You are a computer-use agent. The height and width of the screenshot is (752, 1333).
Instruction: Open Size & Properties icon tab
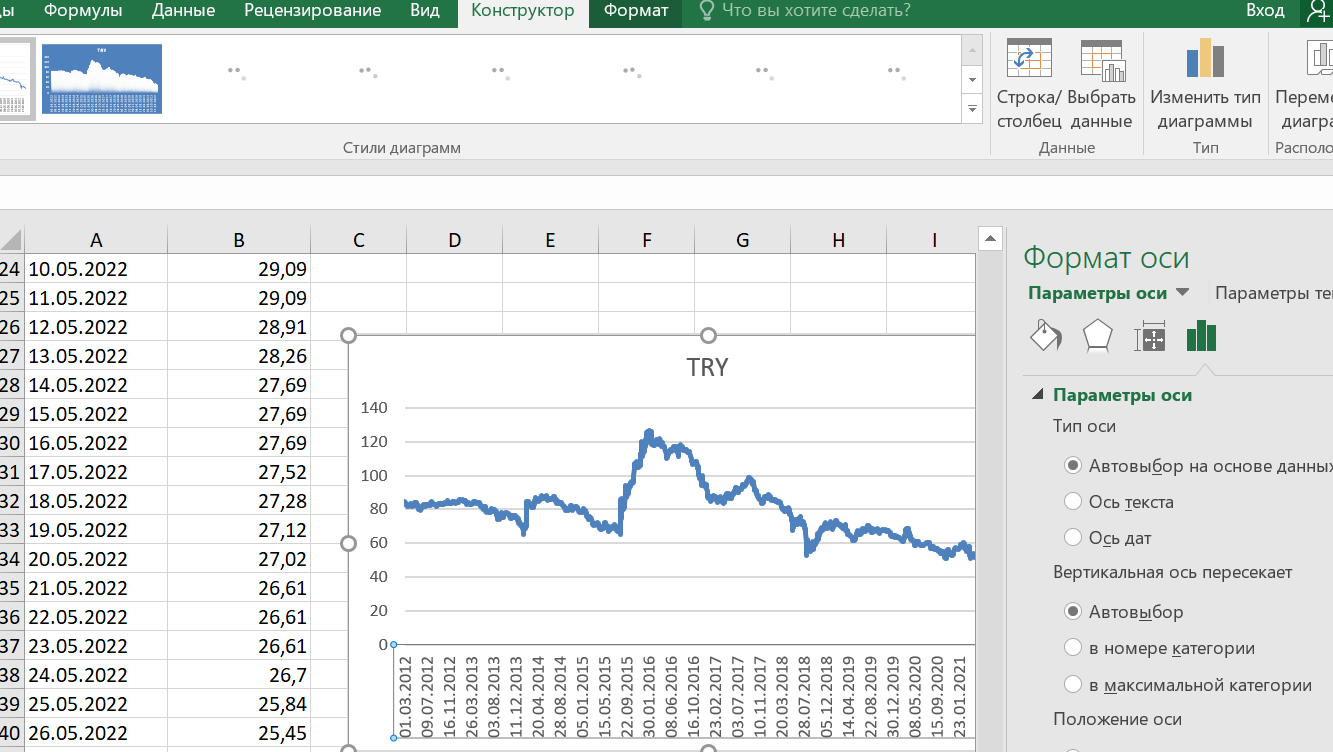pyautogui.click(x=1150, y=338)
